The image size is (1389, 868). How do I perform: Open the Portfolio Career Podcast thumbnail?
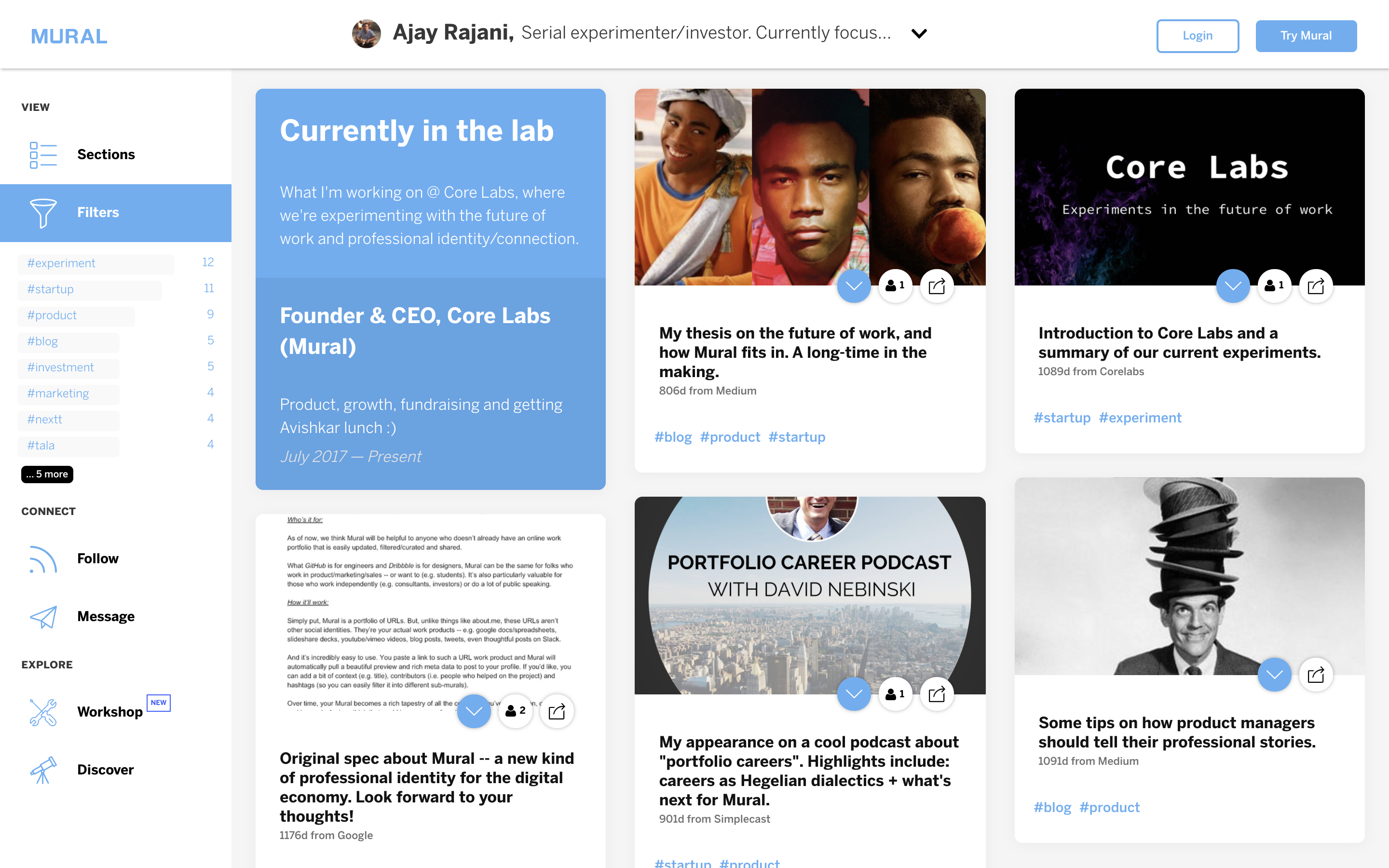810,596
